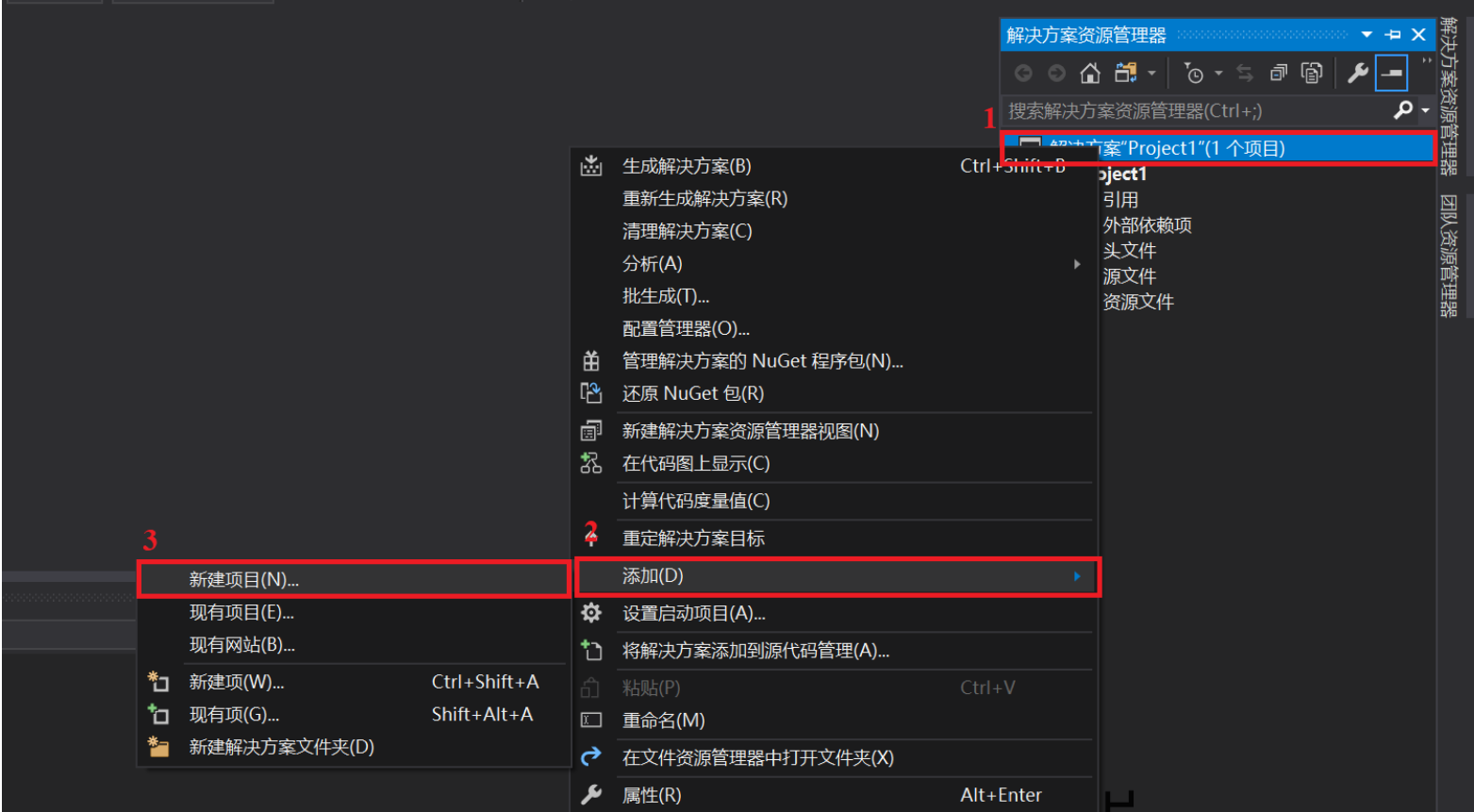Click the forward arrow in Solution Explorer

pyautogui.click(x=1056, y=73)
